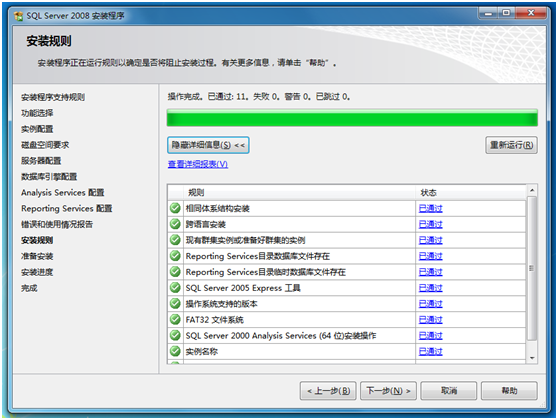Click check icon for 实例名称 rule

coord(175,351)
